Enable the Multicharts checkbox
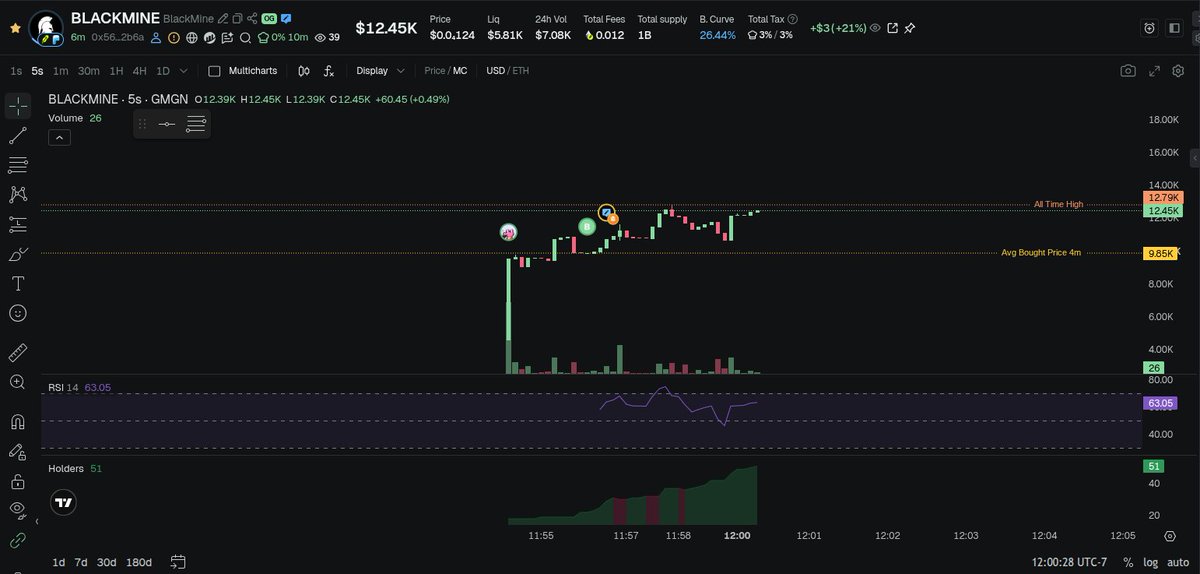This screenshot has height=574, width=1200. (214, 71)
